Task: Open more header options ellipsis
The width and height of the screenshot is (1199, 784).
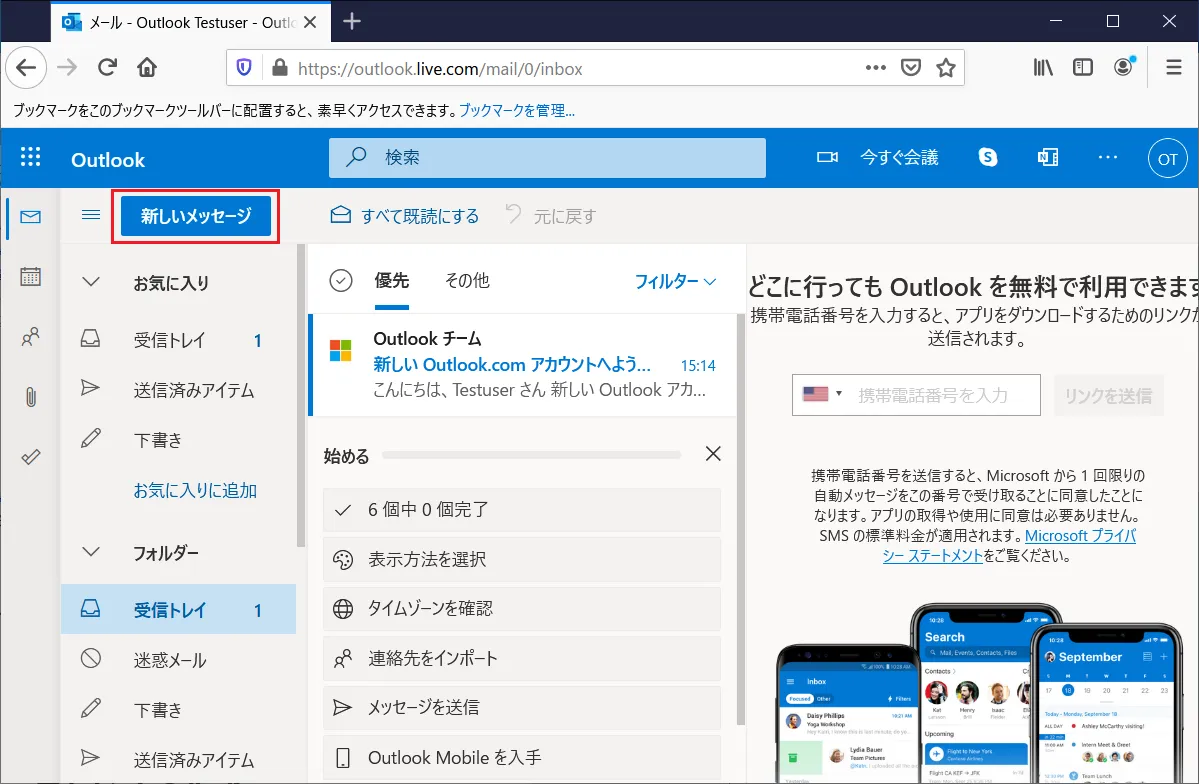Action: [x=1107, y=158]
